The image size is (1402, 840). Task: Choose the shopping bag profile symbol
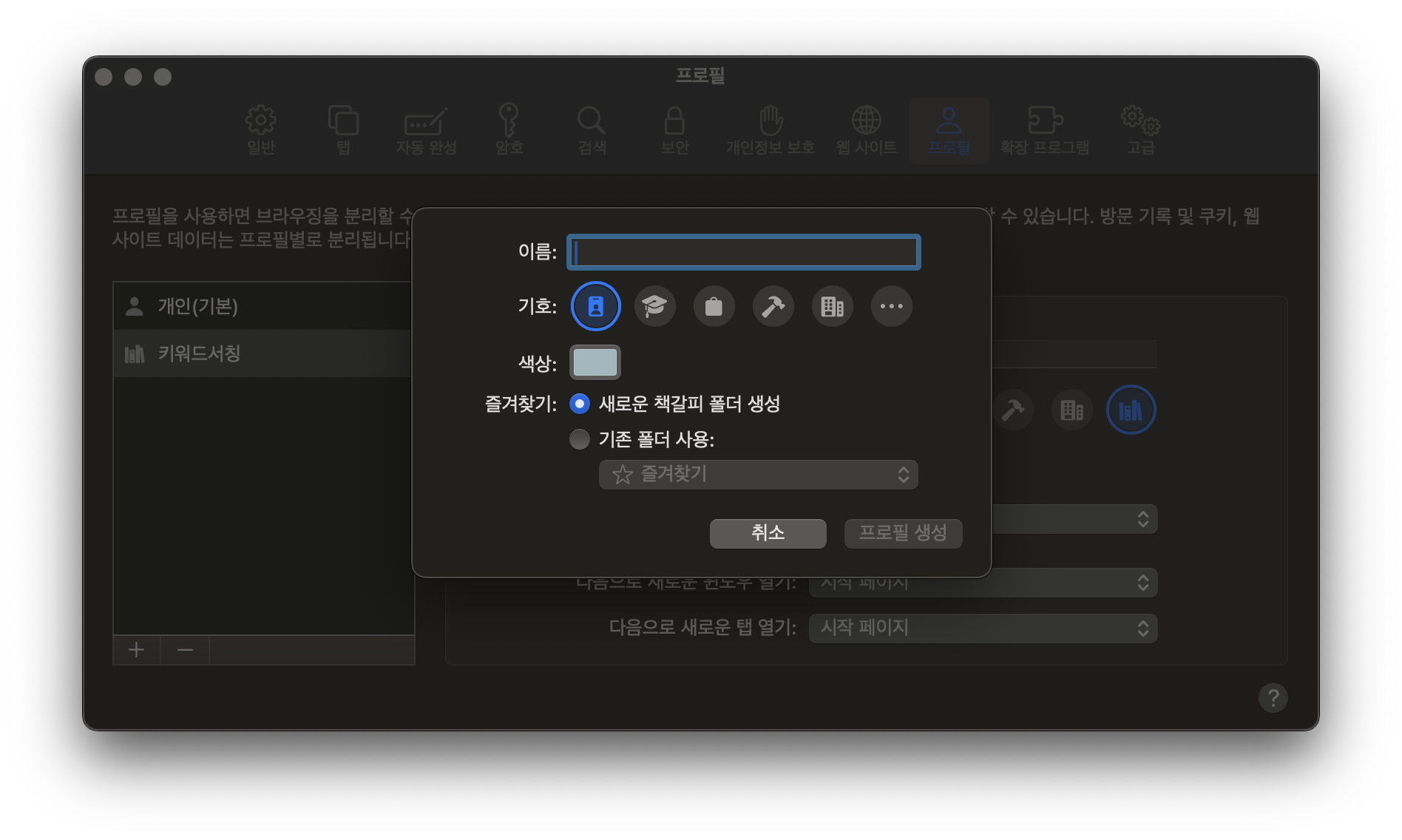(714, 306)
